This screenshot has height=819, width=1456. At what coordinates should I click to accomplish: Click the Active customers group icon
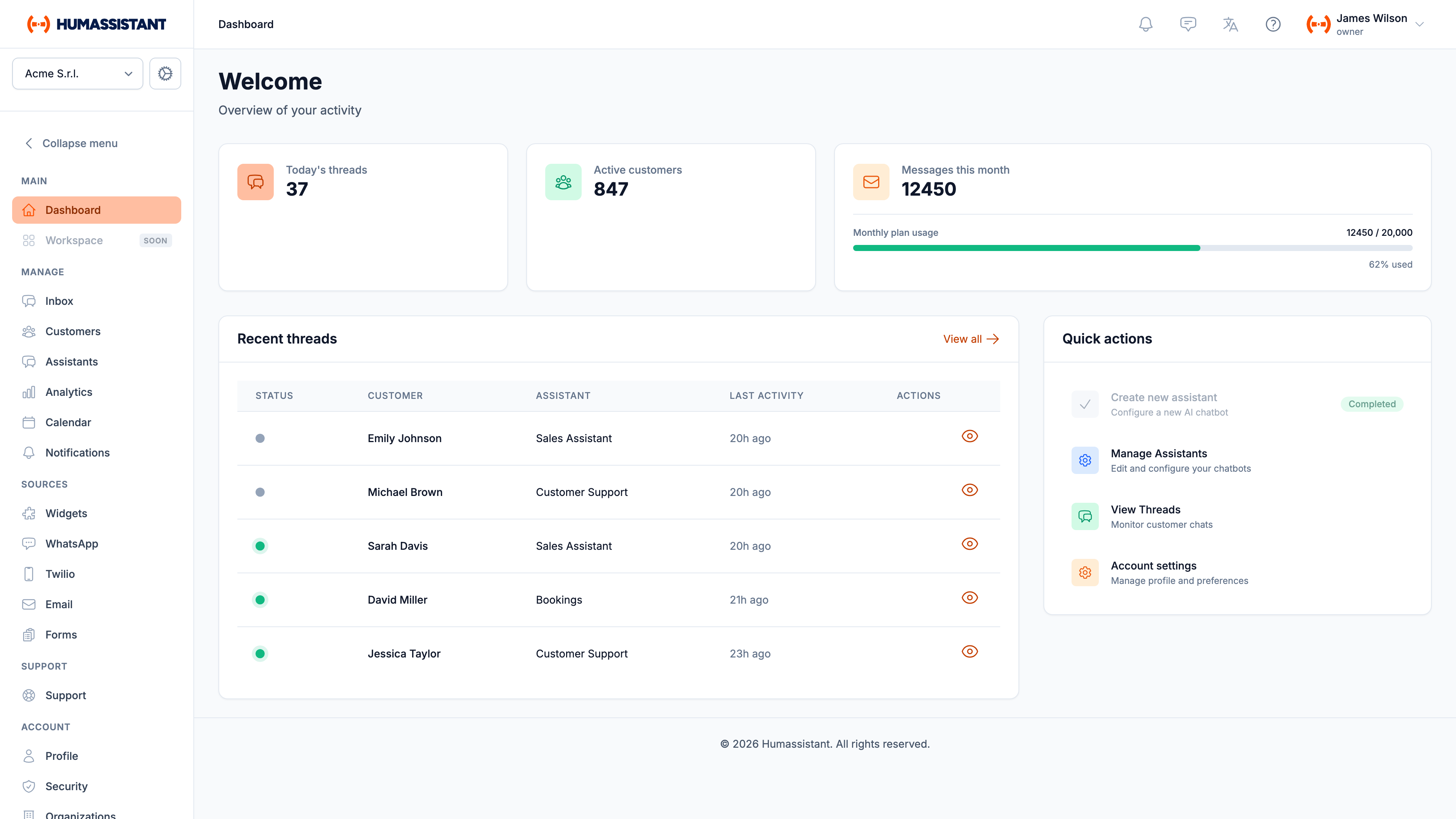563,182
